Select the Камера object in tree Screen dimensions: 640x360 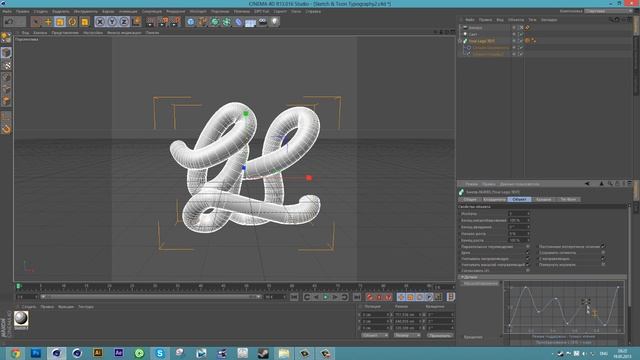point(475,28)
